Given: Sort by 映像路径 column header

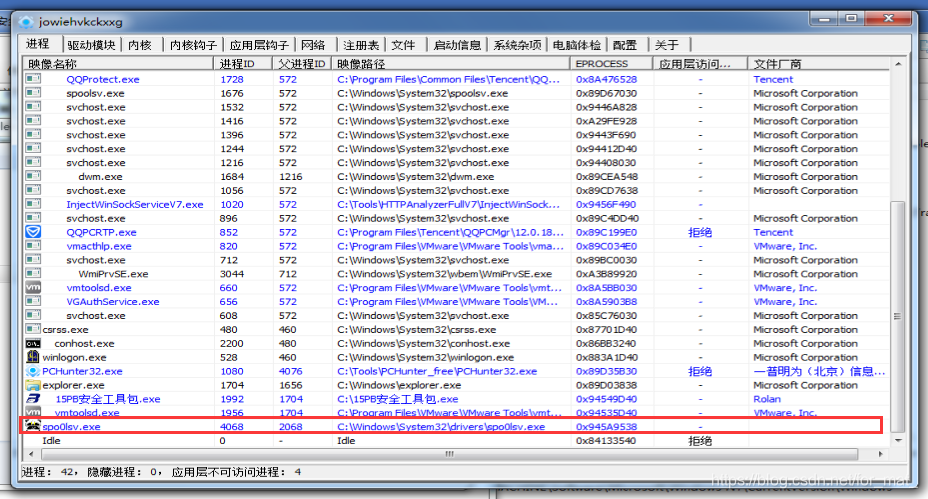Looking at the screenshot, I should 451,63.
